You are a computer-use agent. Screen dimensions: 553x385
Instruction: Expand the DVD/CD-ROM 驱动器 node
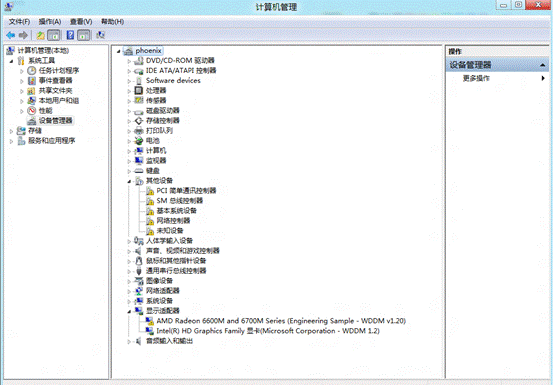pos(129,61)
